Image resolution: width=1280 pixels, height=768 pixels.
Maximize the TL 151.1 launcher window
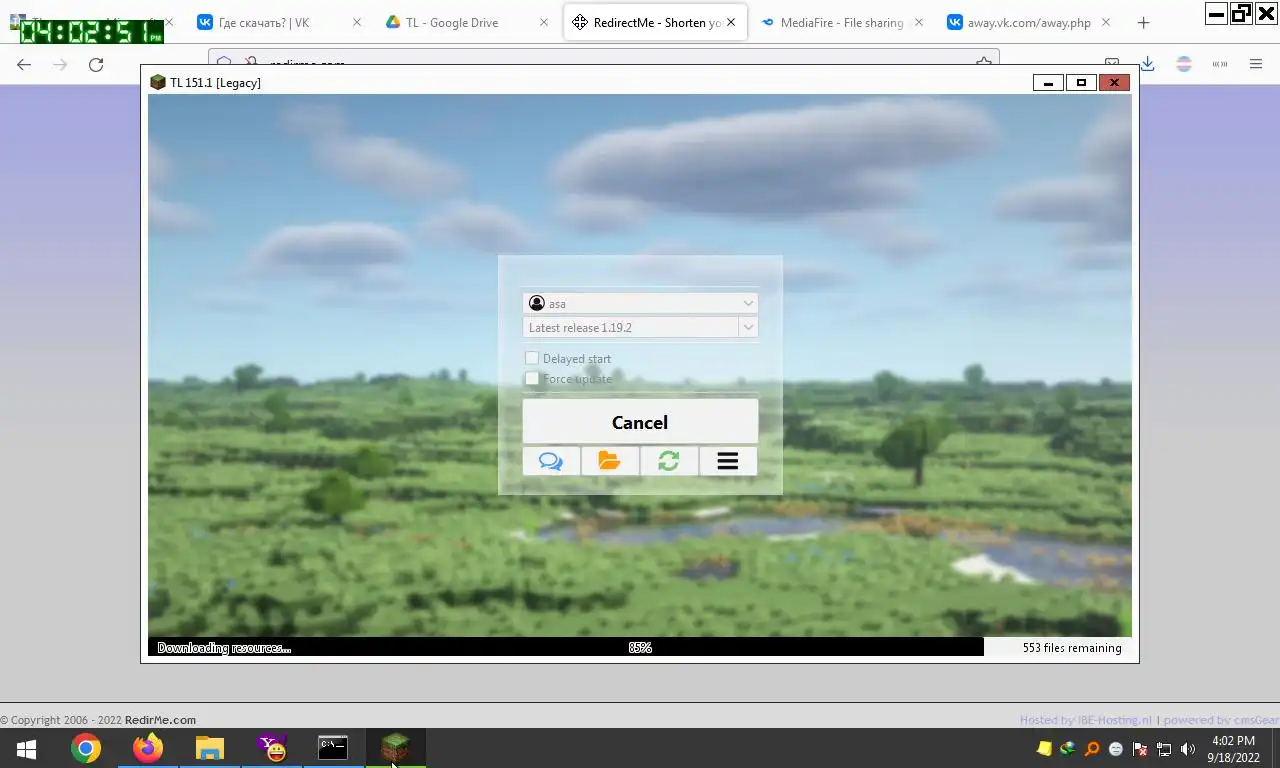point(1081,83)
